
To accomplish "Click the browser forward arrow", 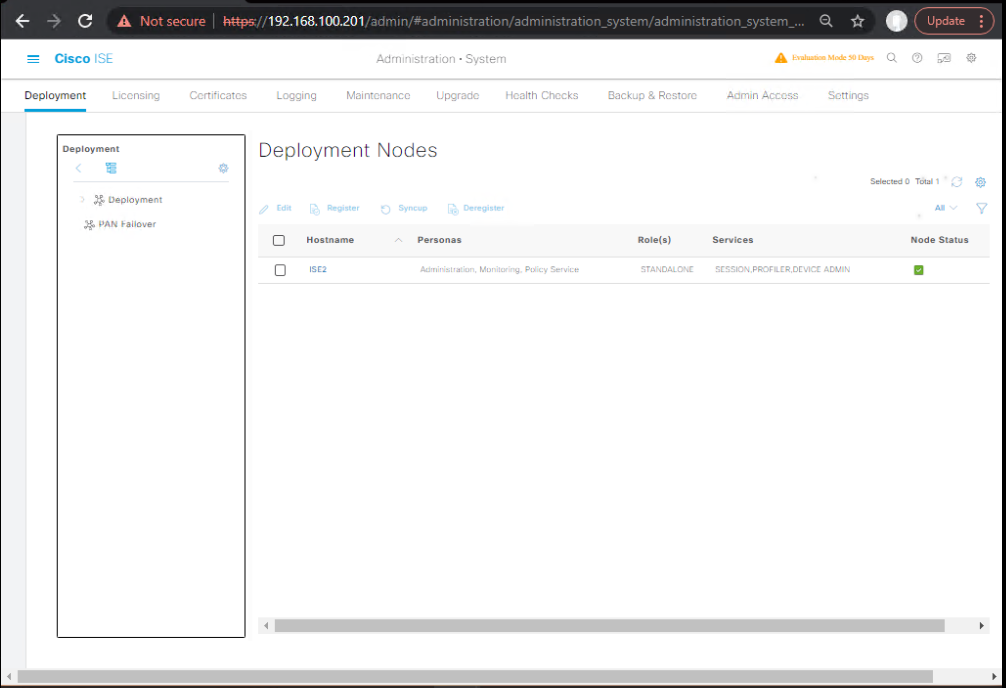I will (x=54, y=21).
